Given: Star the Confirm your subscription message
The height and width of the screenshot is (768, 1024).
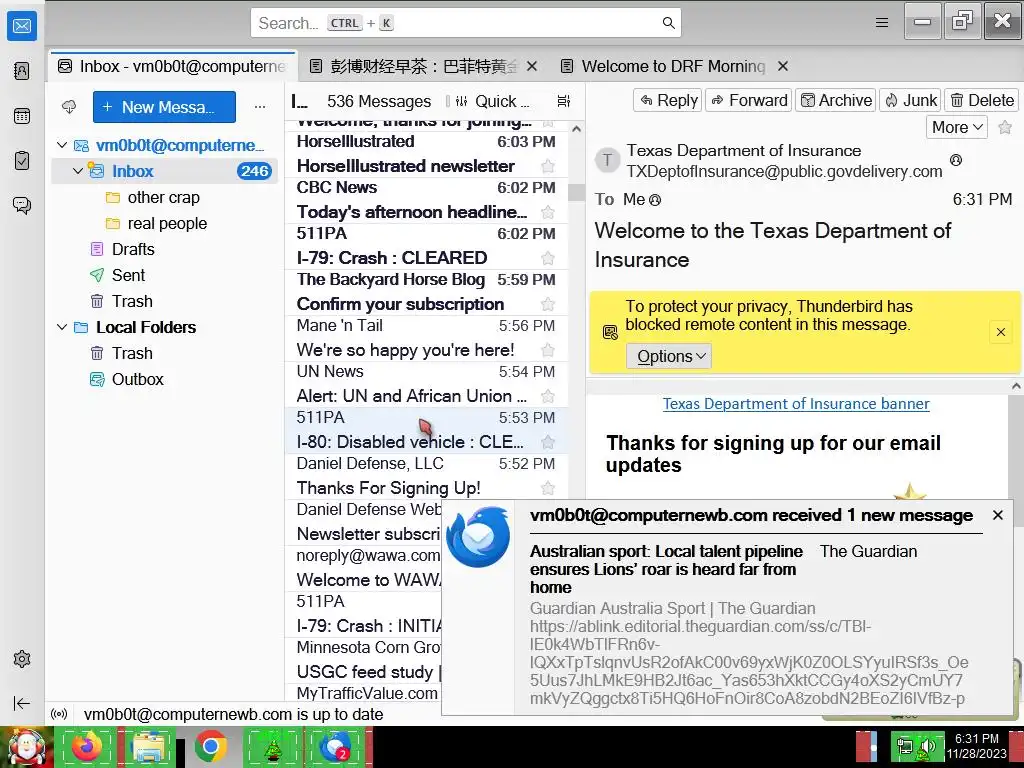Looking at the screenshot, I should tap(548, 304).
